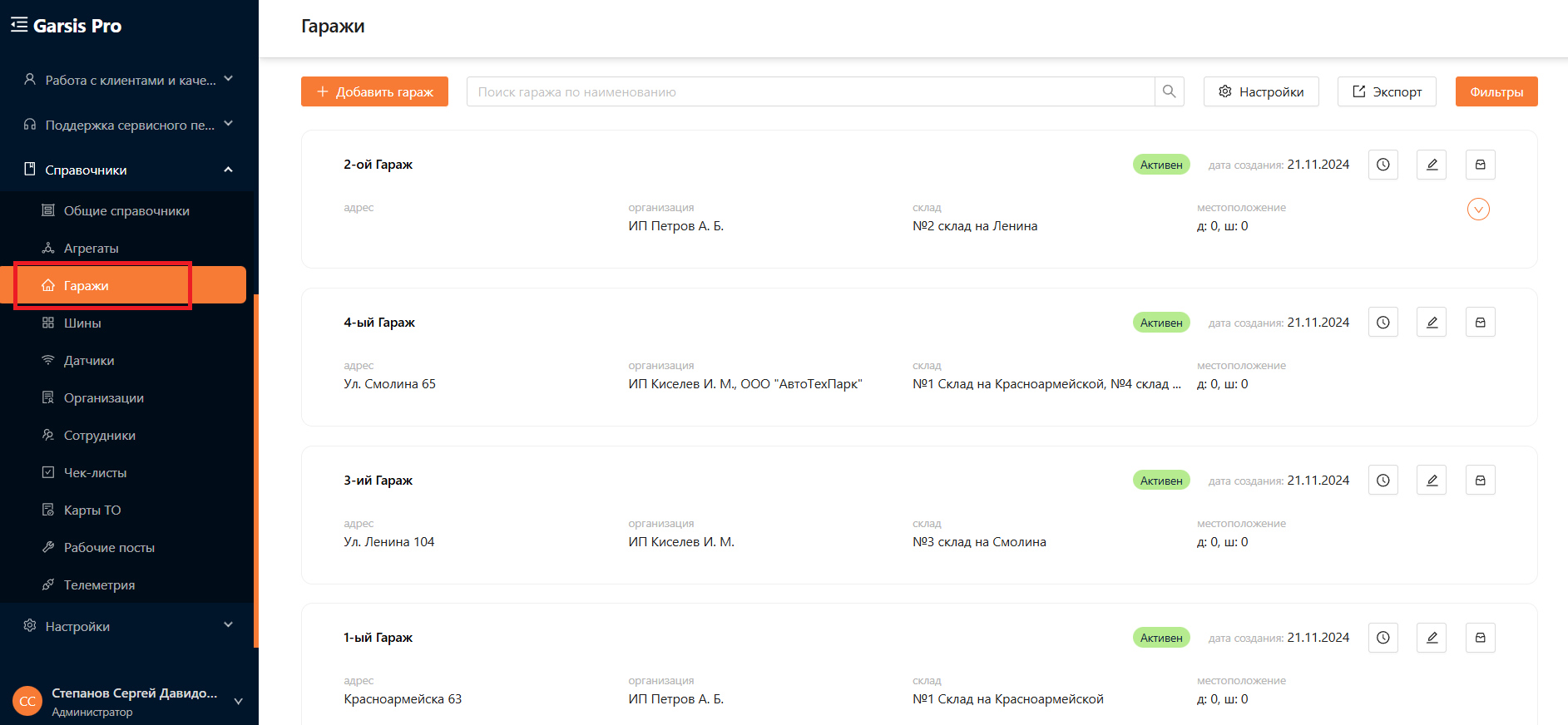
Task: Open history clock icon for 4-ый Гараж
Action: coord(1383,323)
